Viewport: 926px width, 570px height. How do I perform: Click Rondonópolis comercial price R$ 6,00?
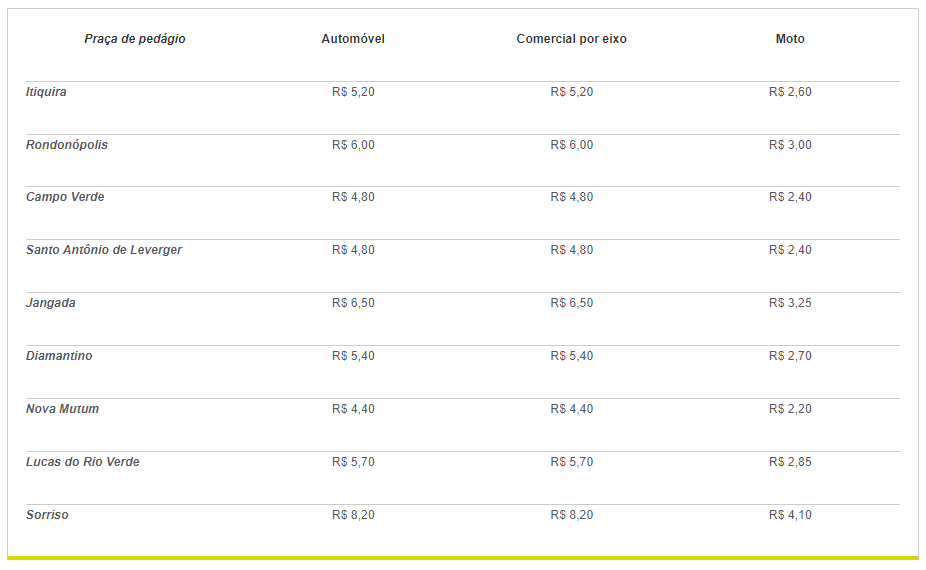(572, 145)
